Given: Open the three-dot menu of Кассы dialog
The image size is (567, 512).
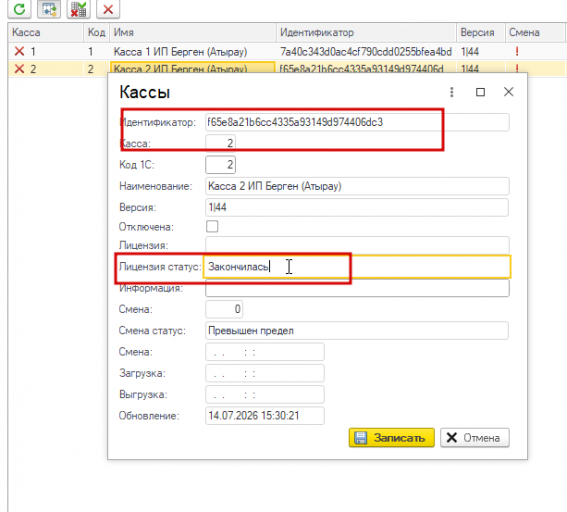Looking at the screenshot, I should [x=451, y=92].
